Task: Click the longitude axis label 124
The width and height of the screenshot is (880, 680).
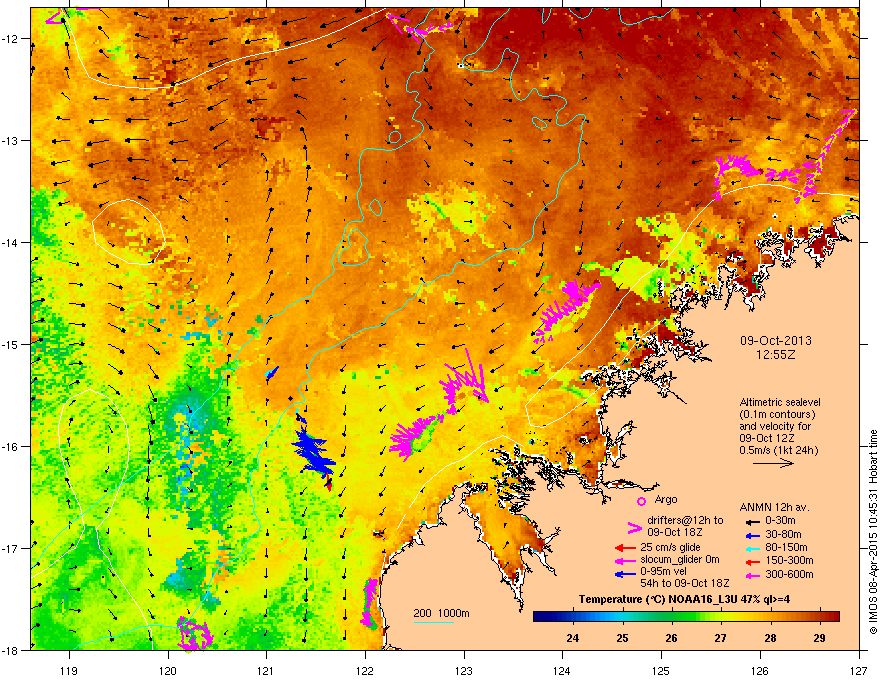Action: (x=562, y=670)
